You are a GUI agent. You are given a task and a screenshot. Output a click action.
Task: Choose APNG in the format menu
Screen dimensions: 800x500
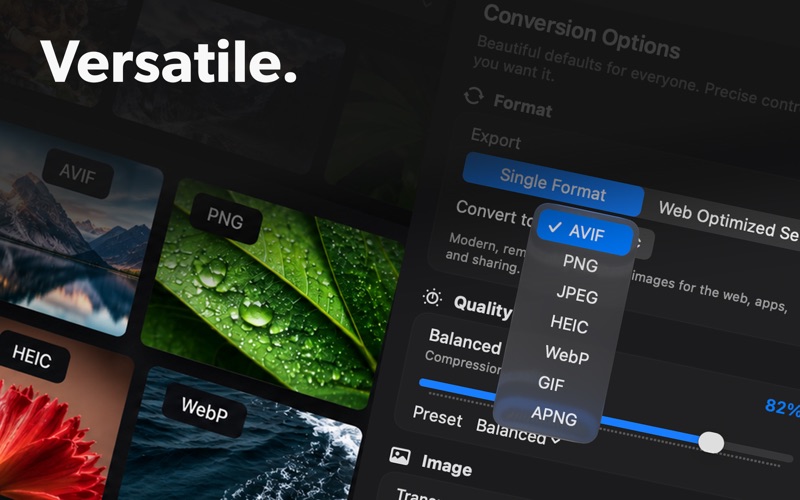coord(554,416)
